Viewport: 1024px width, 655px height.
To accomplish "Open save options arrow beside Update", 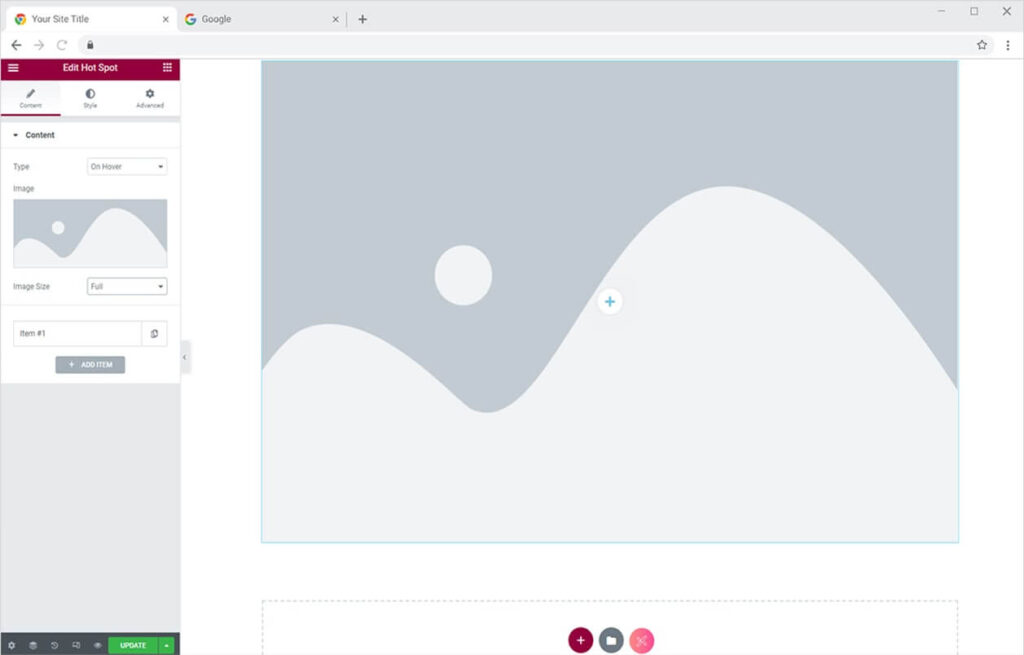I will click(167, 645).
